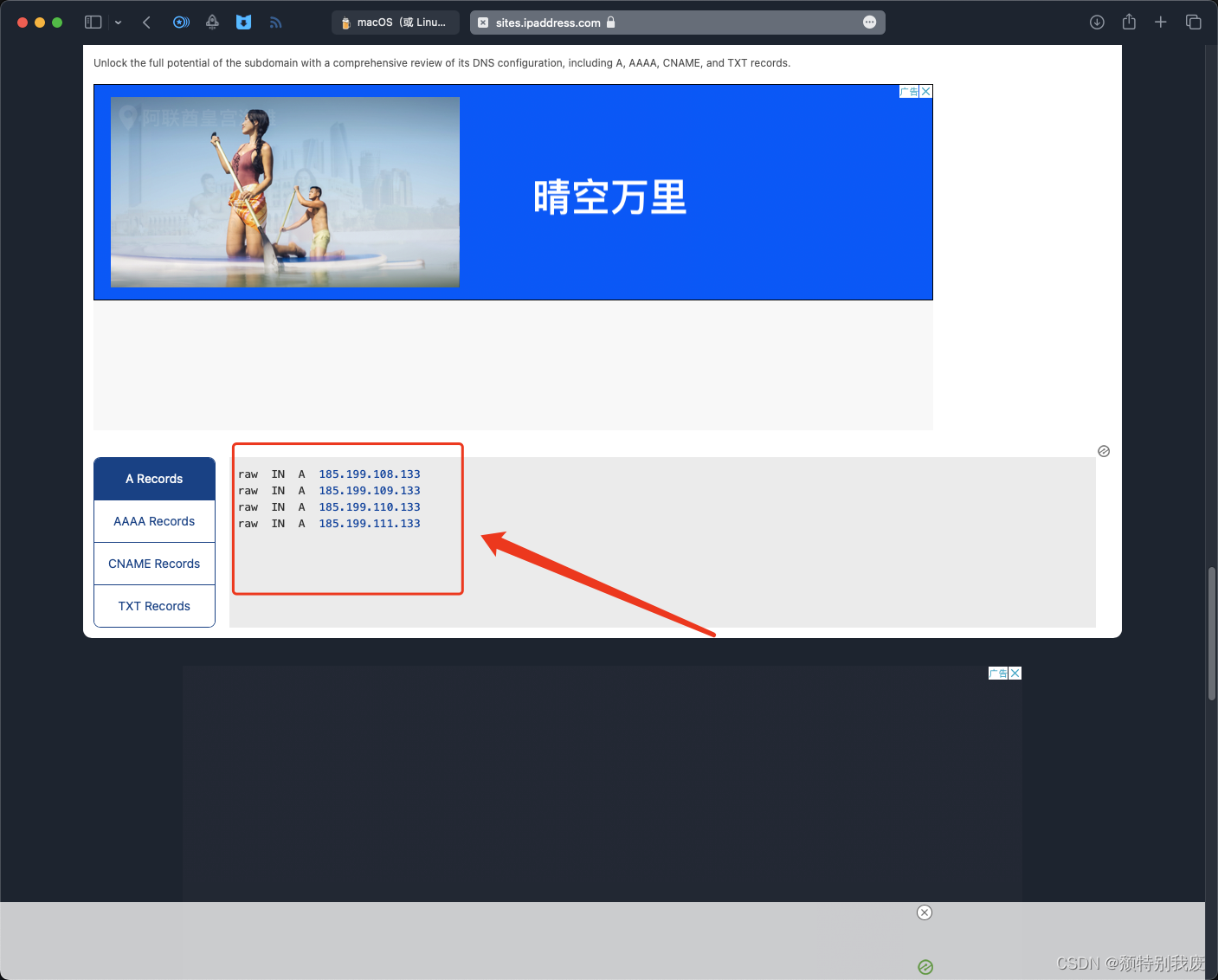Open the circled-star extension icon
This screenshot has height=980, width=1218.
(181, 22)
